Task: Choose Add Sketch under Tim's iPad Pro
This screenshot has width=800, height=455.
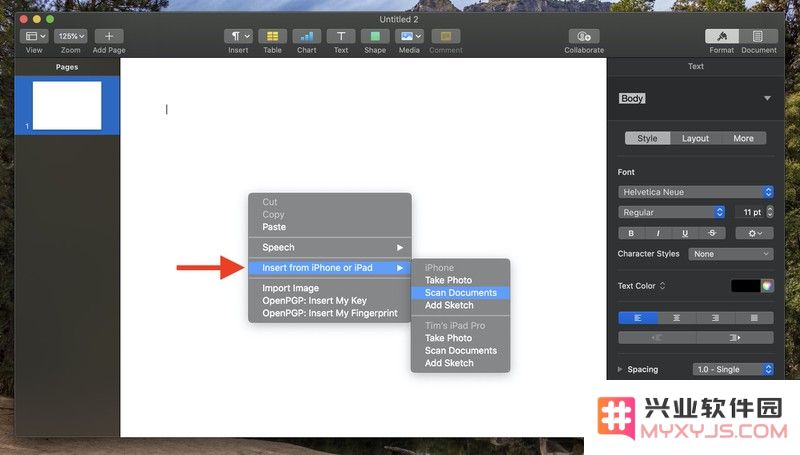Action: coord(460,363)
